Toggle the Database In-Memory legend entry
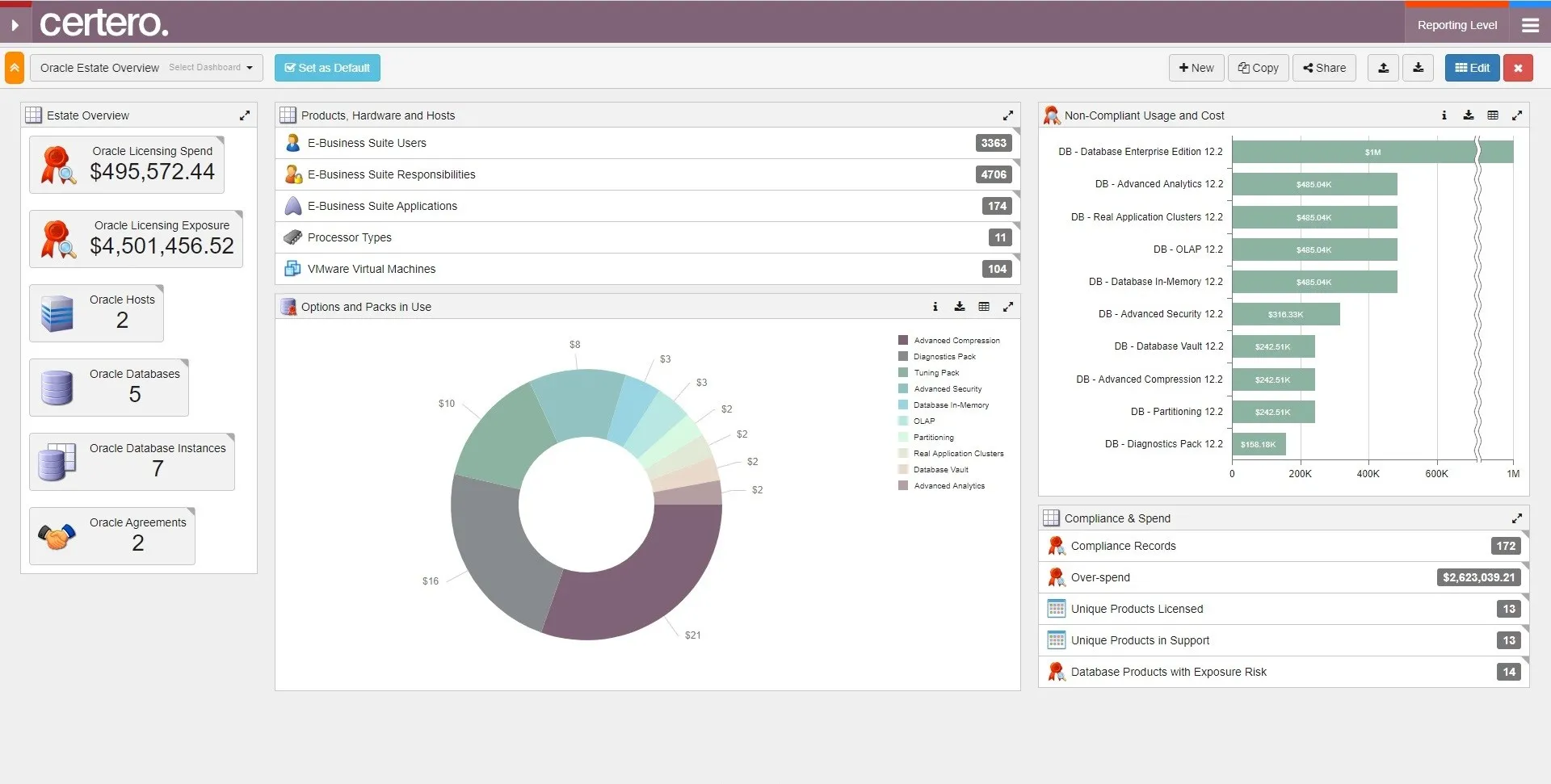This screenshot has height=784, width=1551. [944, 405]
